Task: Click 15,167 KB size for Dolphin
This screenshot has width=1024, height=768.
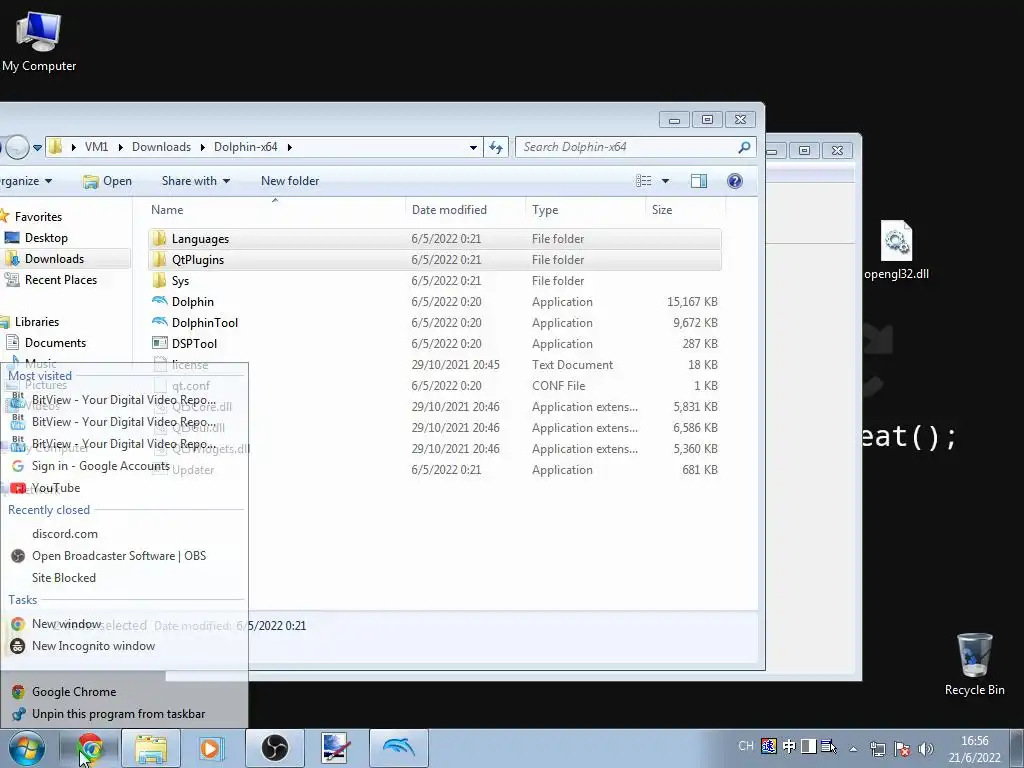Action: pos(692,302)
